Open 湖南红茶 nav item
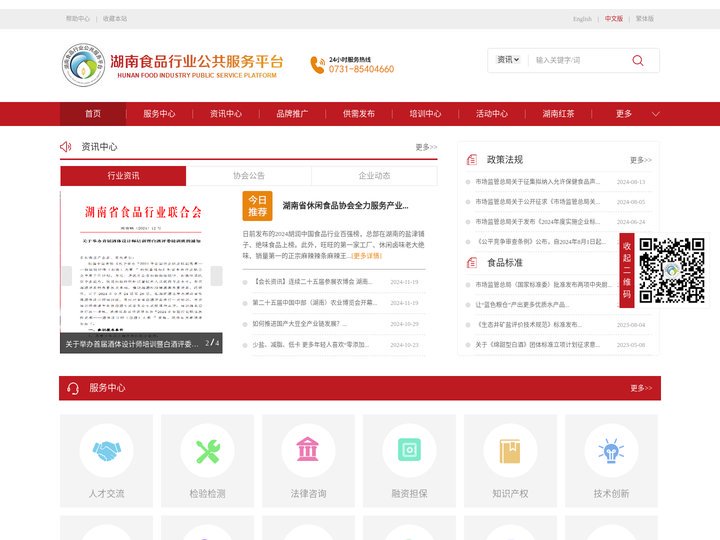The width and height of the screenshot is (720, 540). (558, 113)
